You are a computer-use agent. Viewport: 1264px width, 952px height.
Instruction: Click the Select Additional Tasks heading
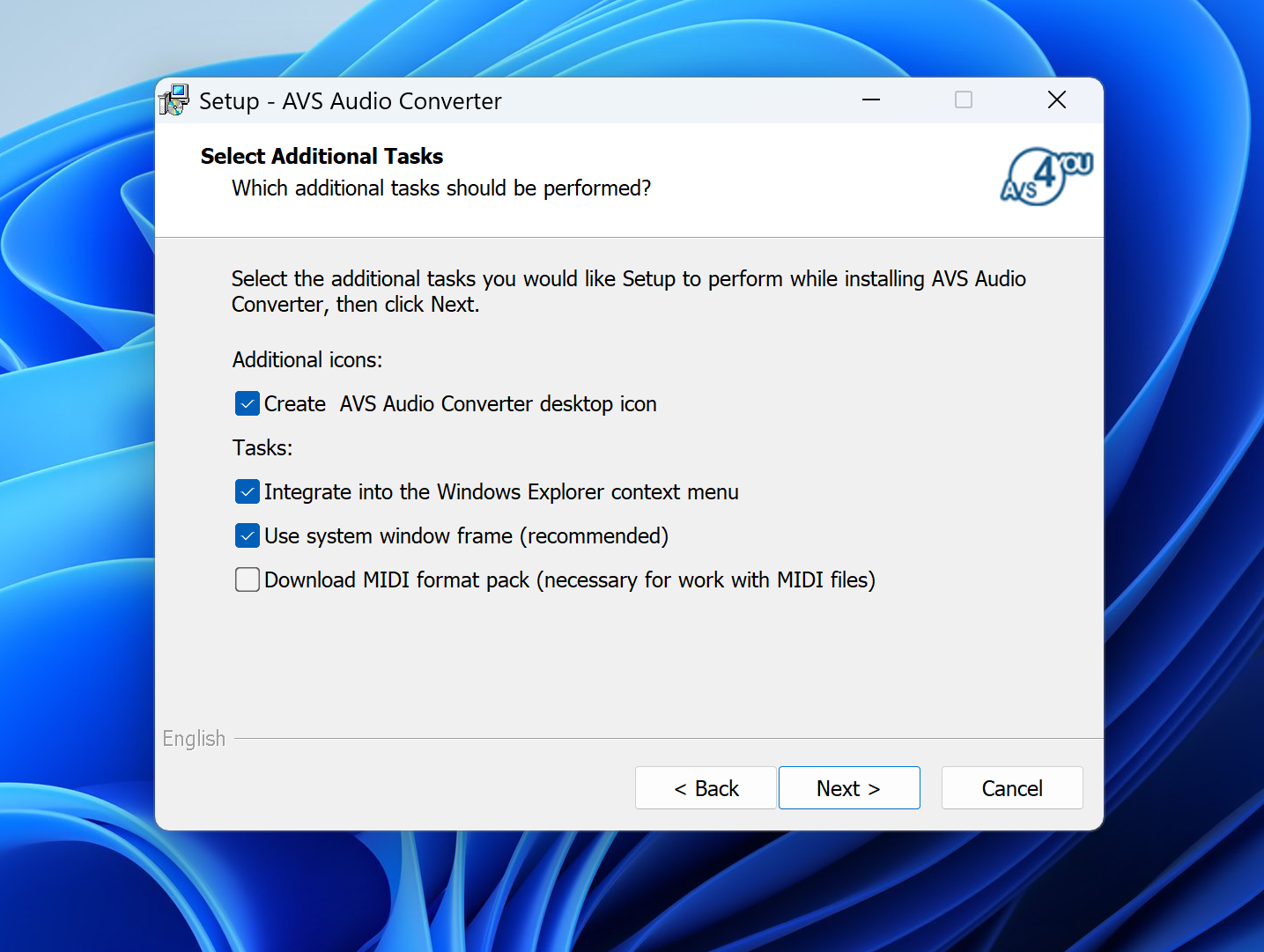(322, 156)
